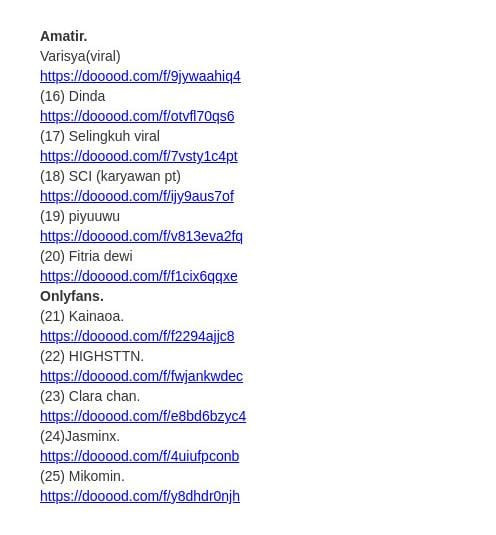Open the link ending in f2294ajjc8
The width and height of the screenshot is (496, 535).
click(137, 336)
